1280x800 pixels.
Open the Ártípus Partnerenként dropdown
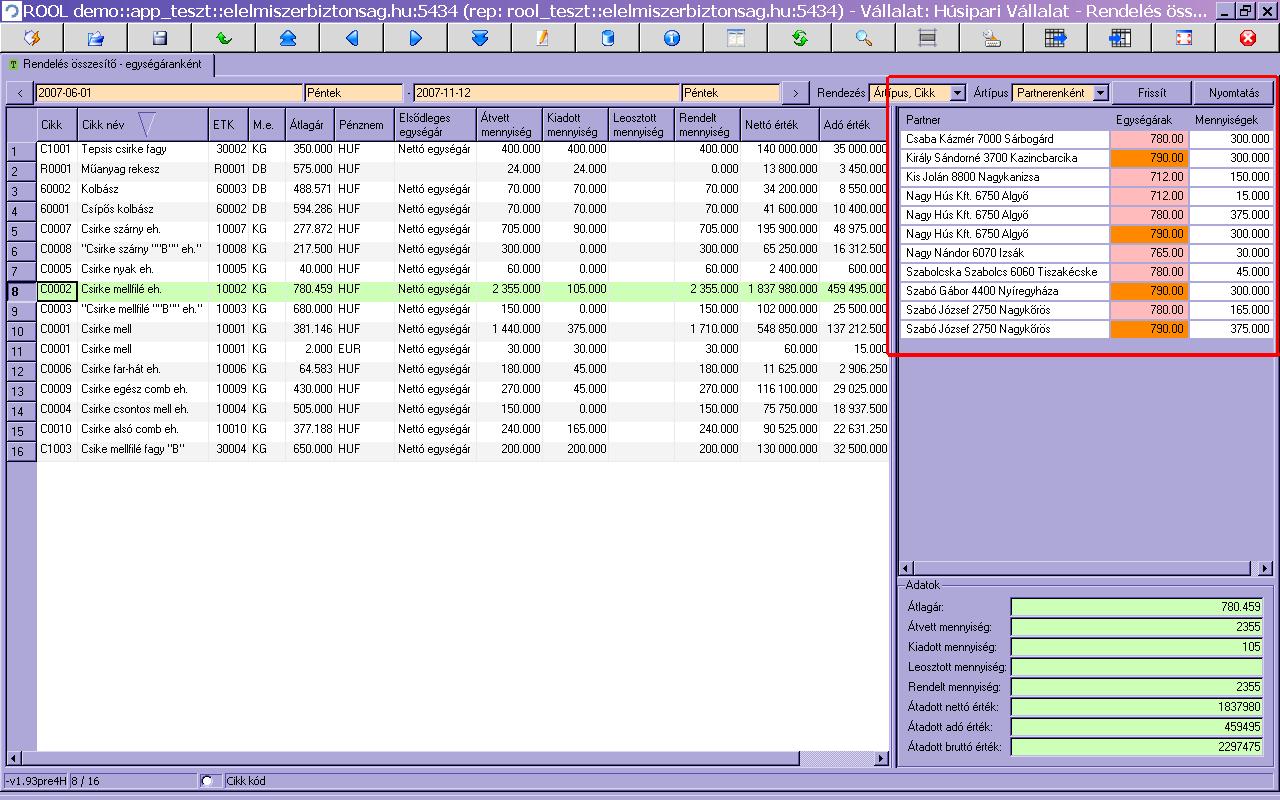click(1100, 93)
